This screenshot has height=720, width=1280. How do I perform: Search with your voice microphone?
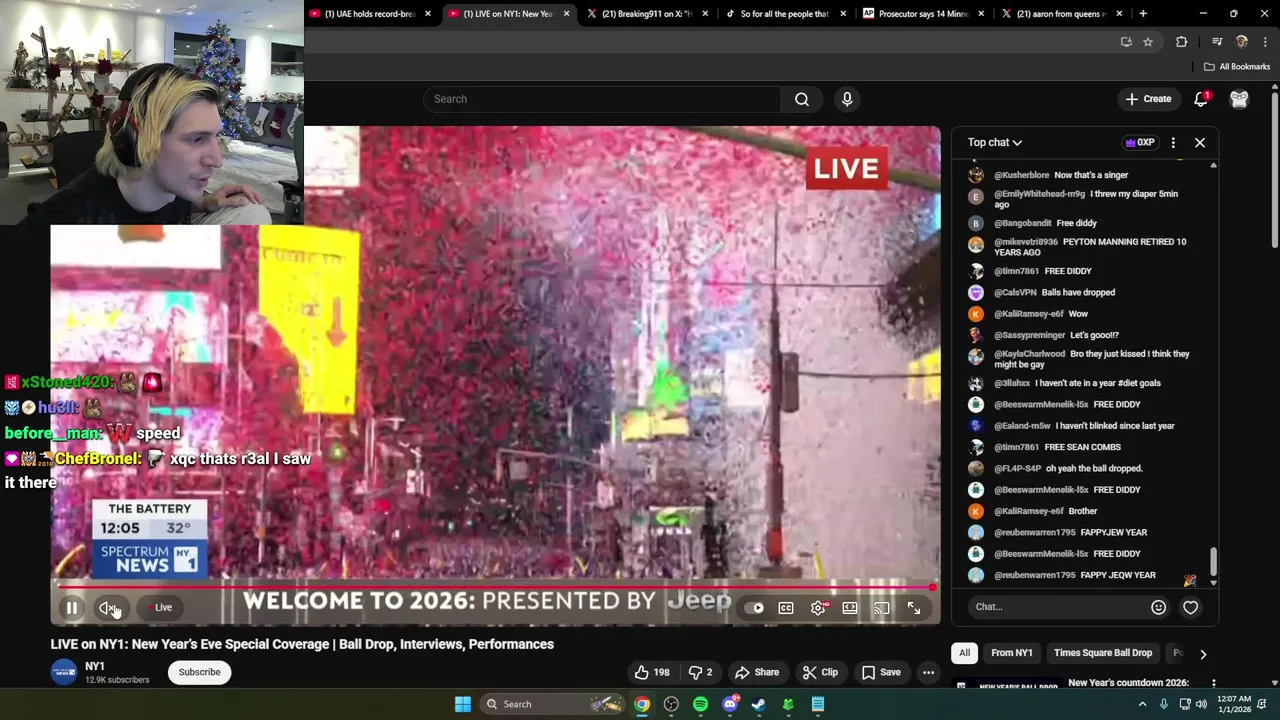click(847, 99)
